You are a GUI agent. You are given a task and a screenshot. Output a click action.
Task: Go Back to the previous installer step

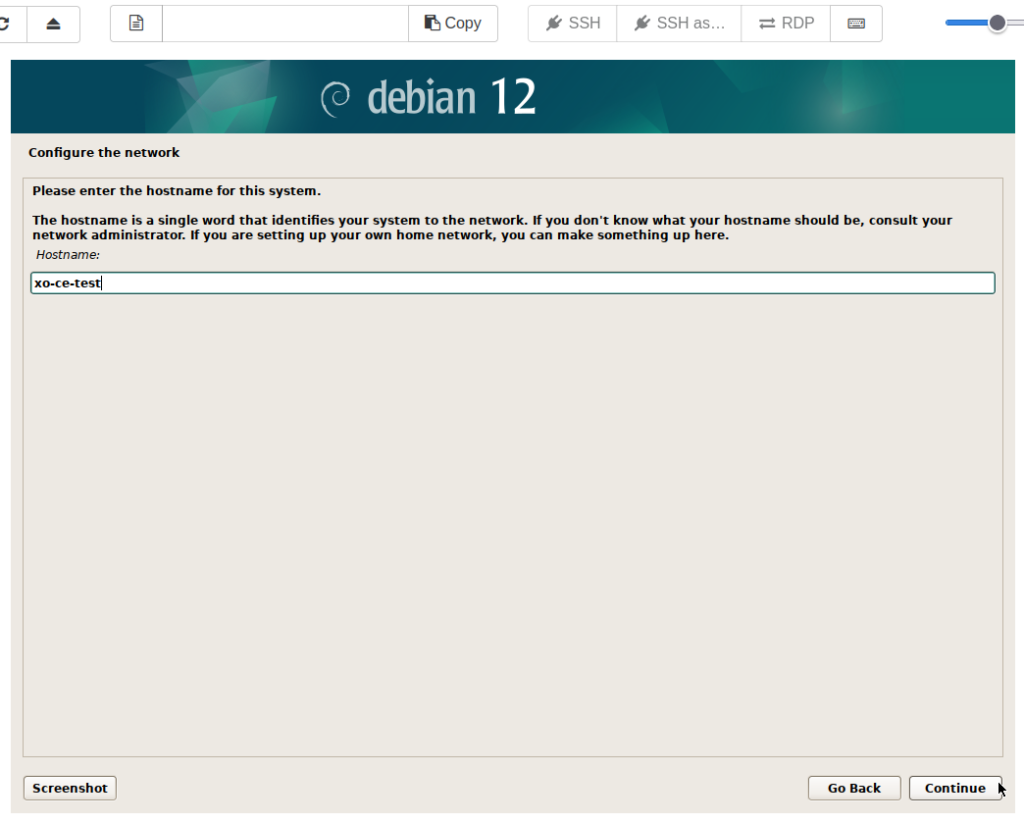(x=854, y=788)
